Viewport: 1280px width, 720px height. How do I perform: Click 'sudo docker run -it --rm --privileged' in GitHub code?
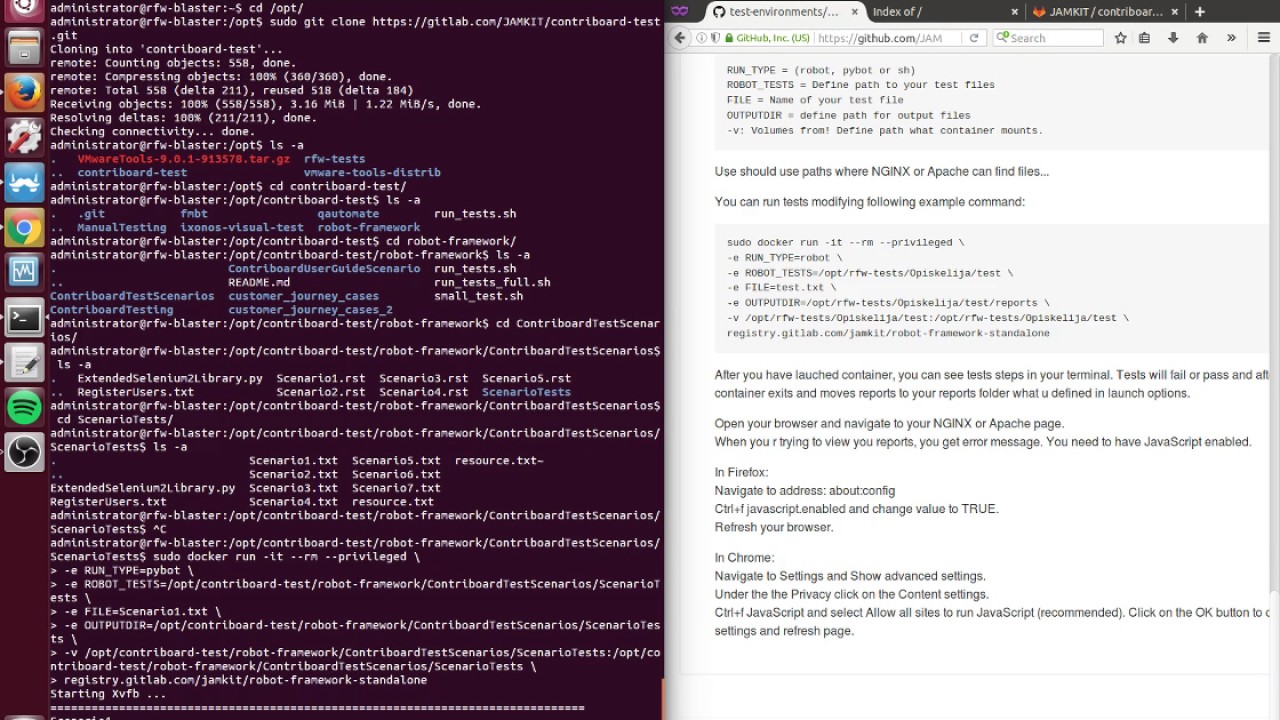(x=845, y=242)
